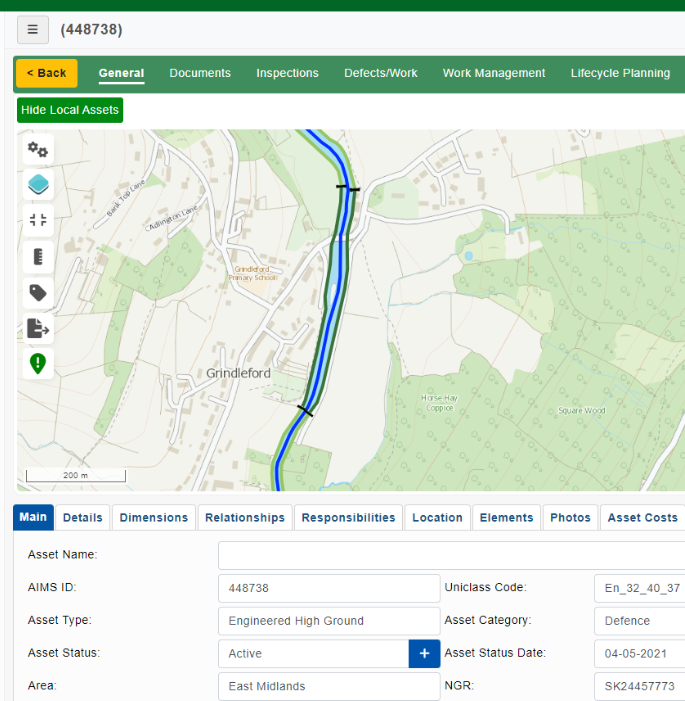This screenshot has height=701, width=685.
Task: Switch to the Inspections tab
Action: tap(287, 73)
